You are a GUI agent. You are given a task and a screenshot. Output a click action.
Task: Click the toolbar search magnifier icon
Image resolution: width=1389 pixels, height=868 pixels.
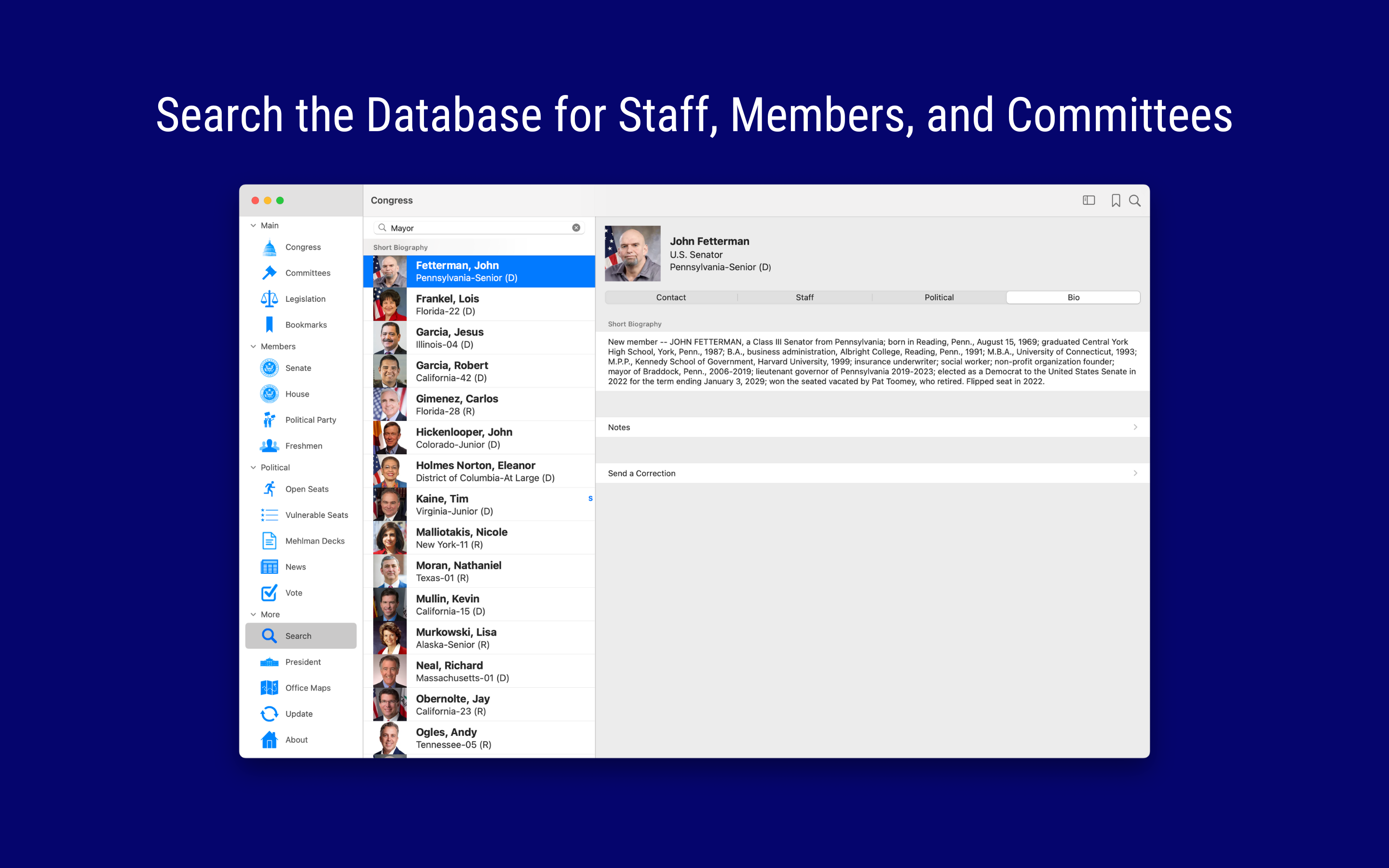click(x=1135, y=200)
